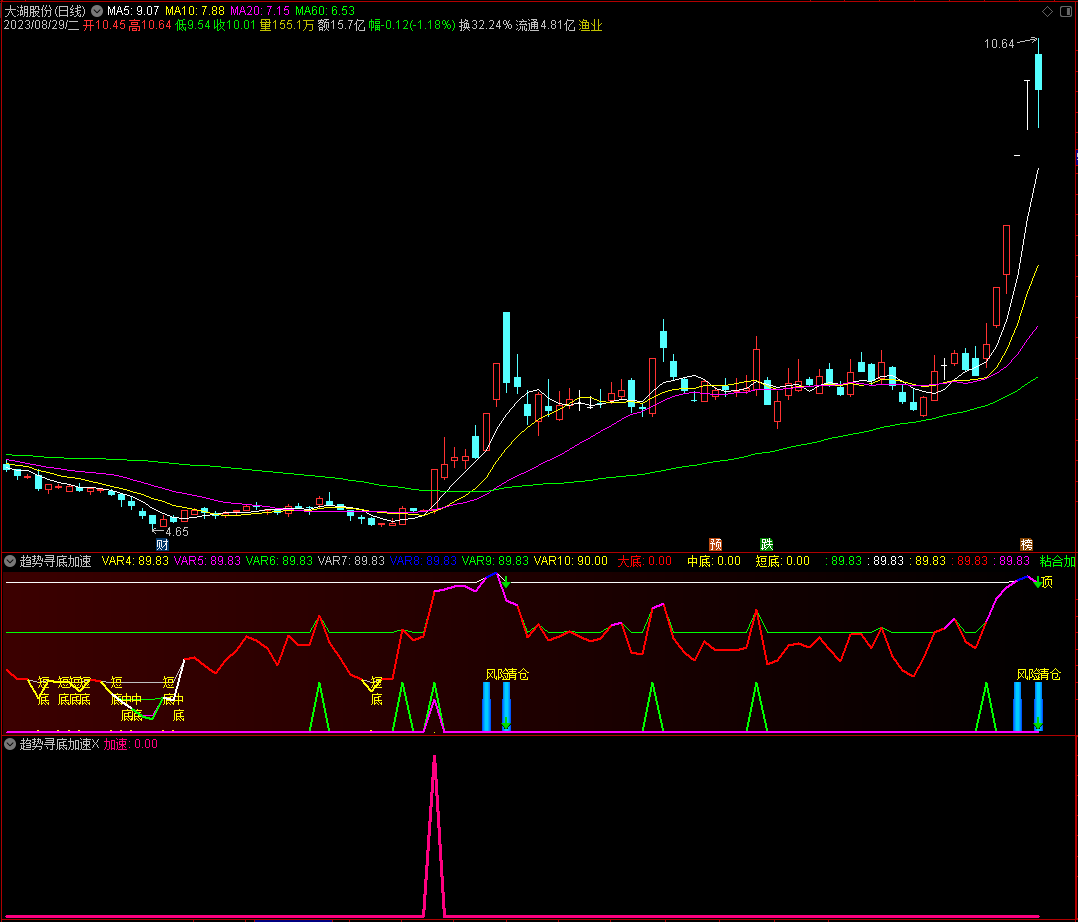Click the 换32.24% turnover rate
Screen dimensions: 1078x922
tap(485, 25)
